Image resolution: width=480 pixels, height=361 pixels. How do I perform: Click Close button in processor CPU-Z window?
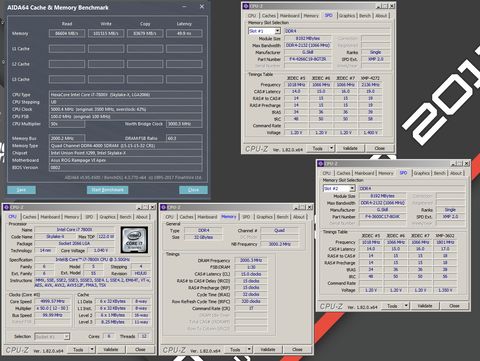pyautogui.click(x=140, y=350)
